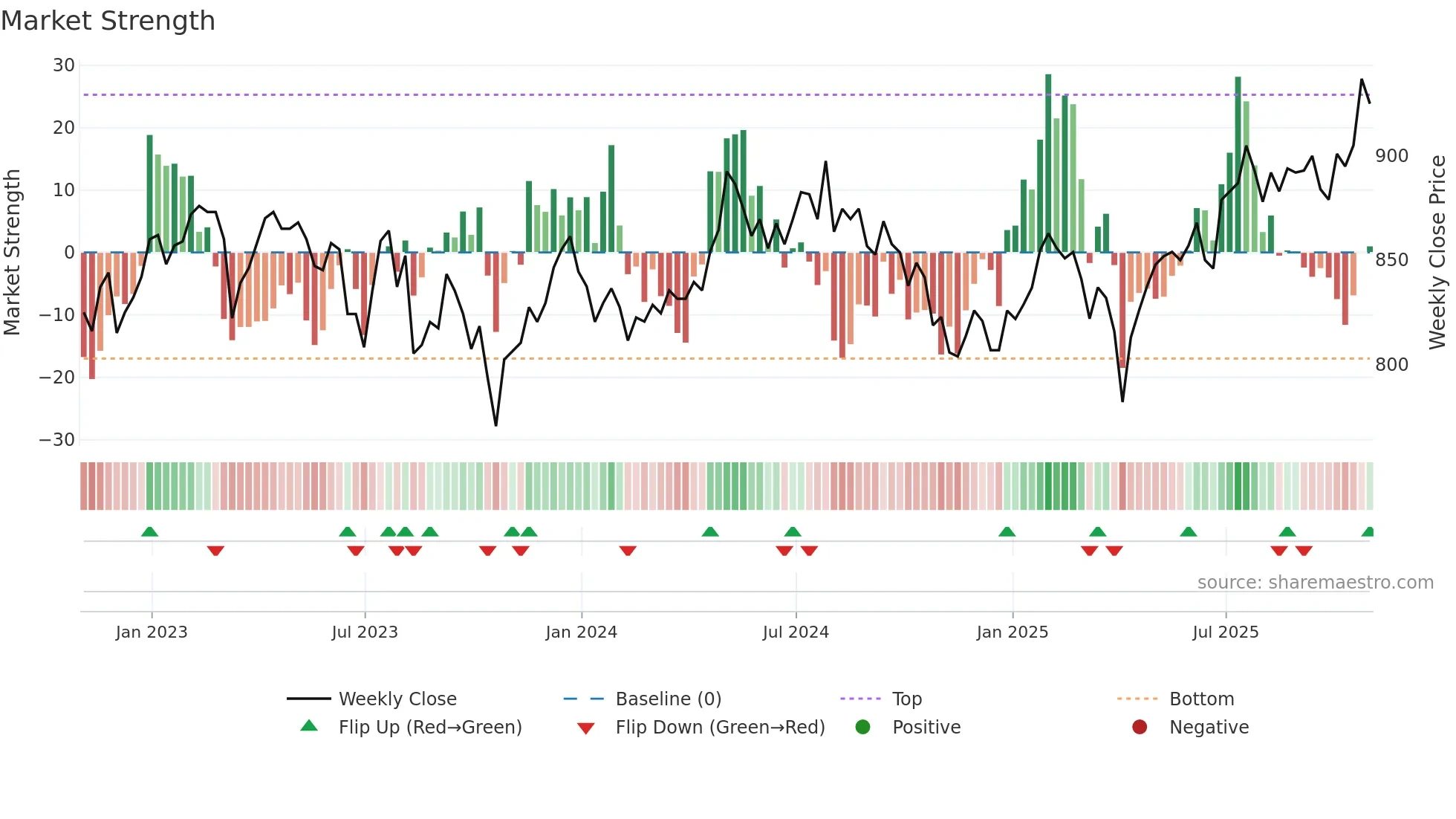Image resolution: width=1456 pixels, height=819 pixels.
Task: Click the first green flip-up marker near Jan 2023
Action: [149, 532]
